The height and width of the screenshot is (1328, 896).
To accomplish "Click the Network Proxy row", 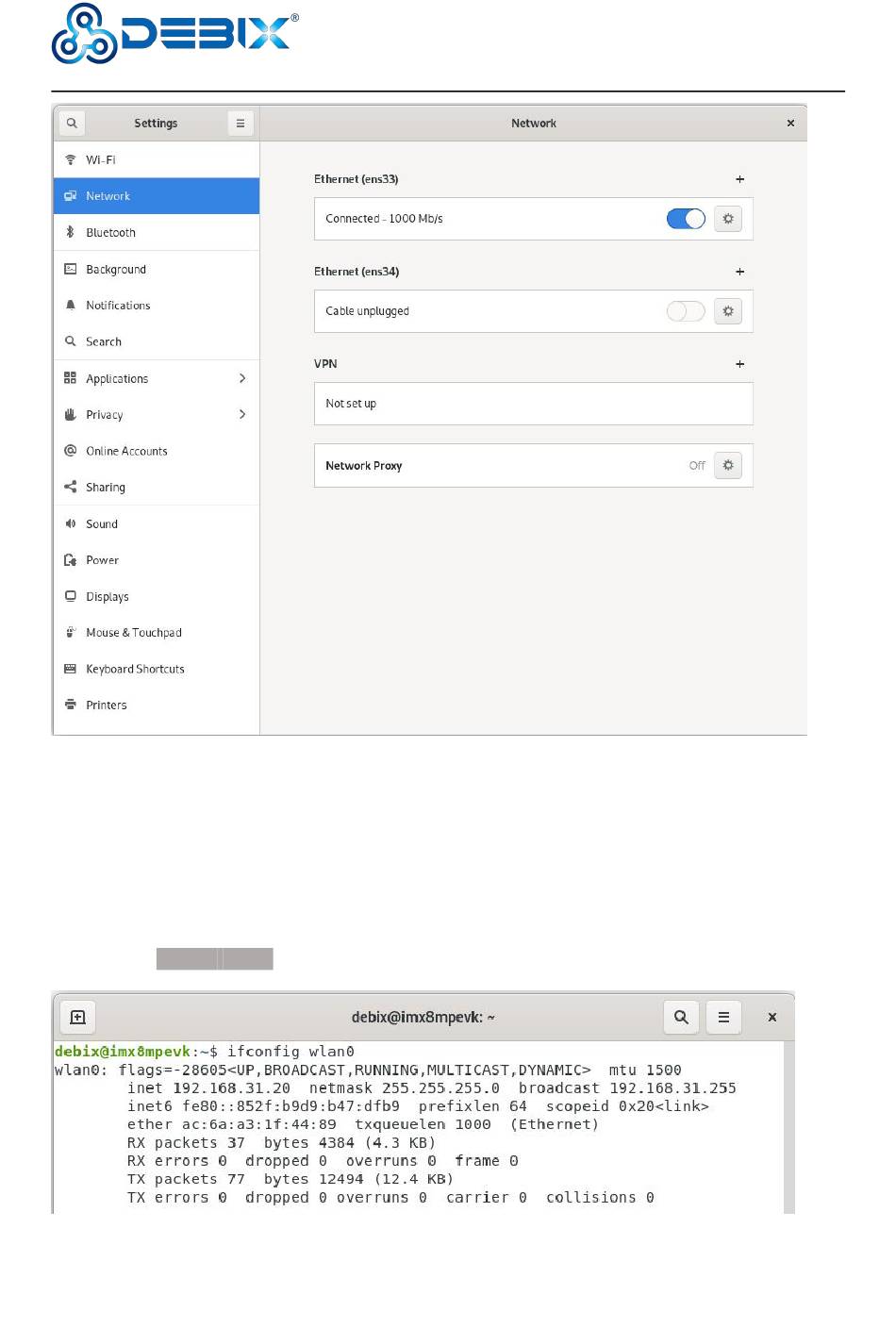I will click(x=534, y=466).
